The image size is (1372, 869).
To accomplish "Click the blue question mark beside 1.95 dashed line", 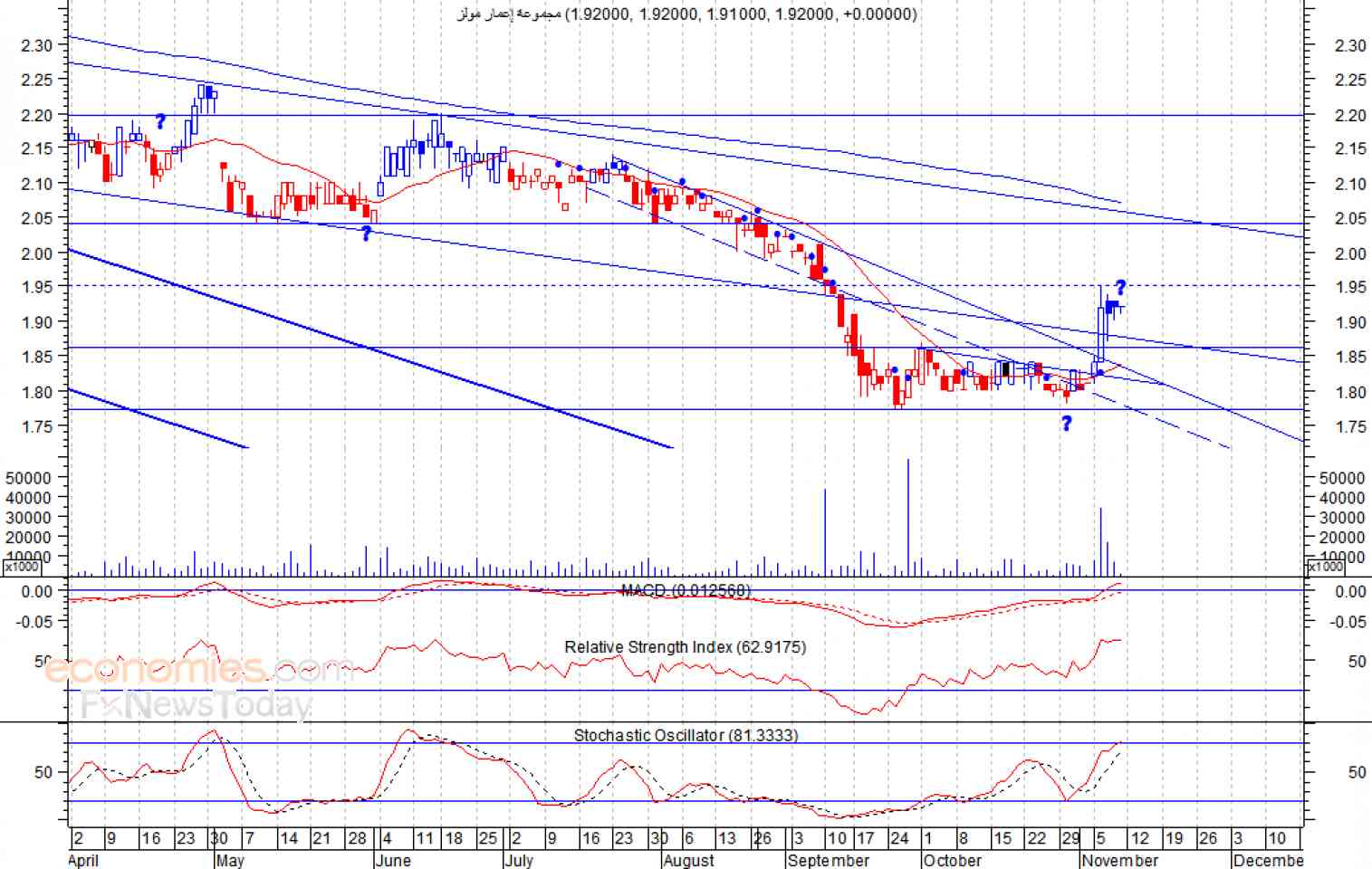I will 1120,288.
